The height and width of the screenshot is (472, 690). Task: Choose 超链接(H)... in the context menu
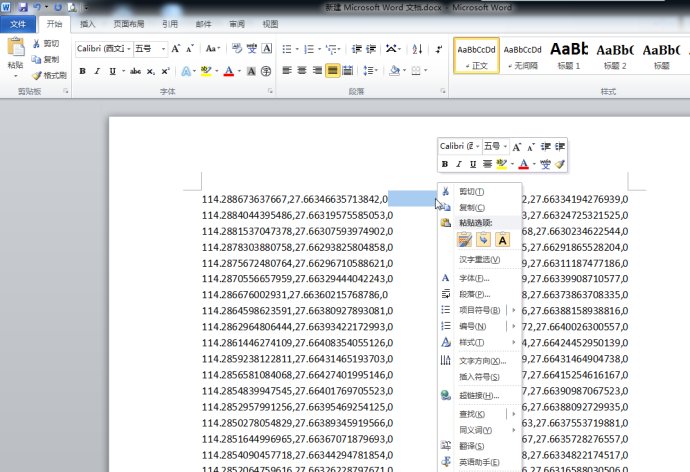click(478, 395)
